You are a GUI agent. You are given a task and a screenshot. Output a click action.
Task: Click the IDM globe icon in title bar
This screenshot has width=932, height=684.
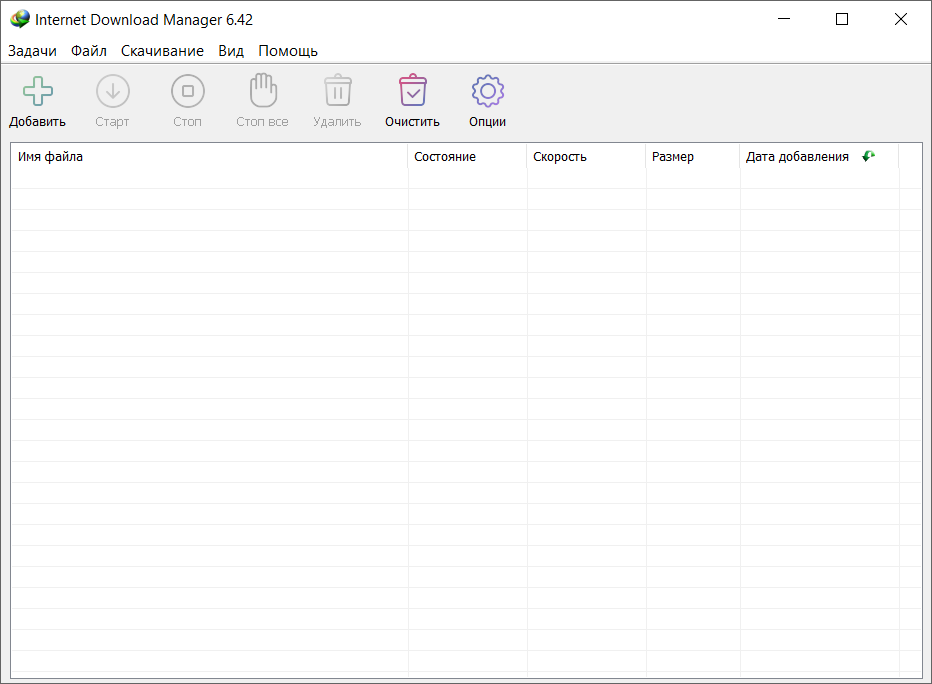coord(20,19)
